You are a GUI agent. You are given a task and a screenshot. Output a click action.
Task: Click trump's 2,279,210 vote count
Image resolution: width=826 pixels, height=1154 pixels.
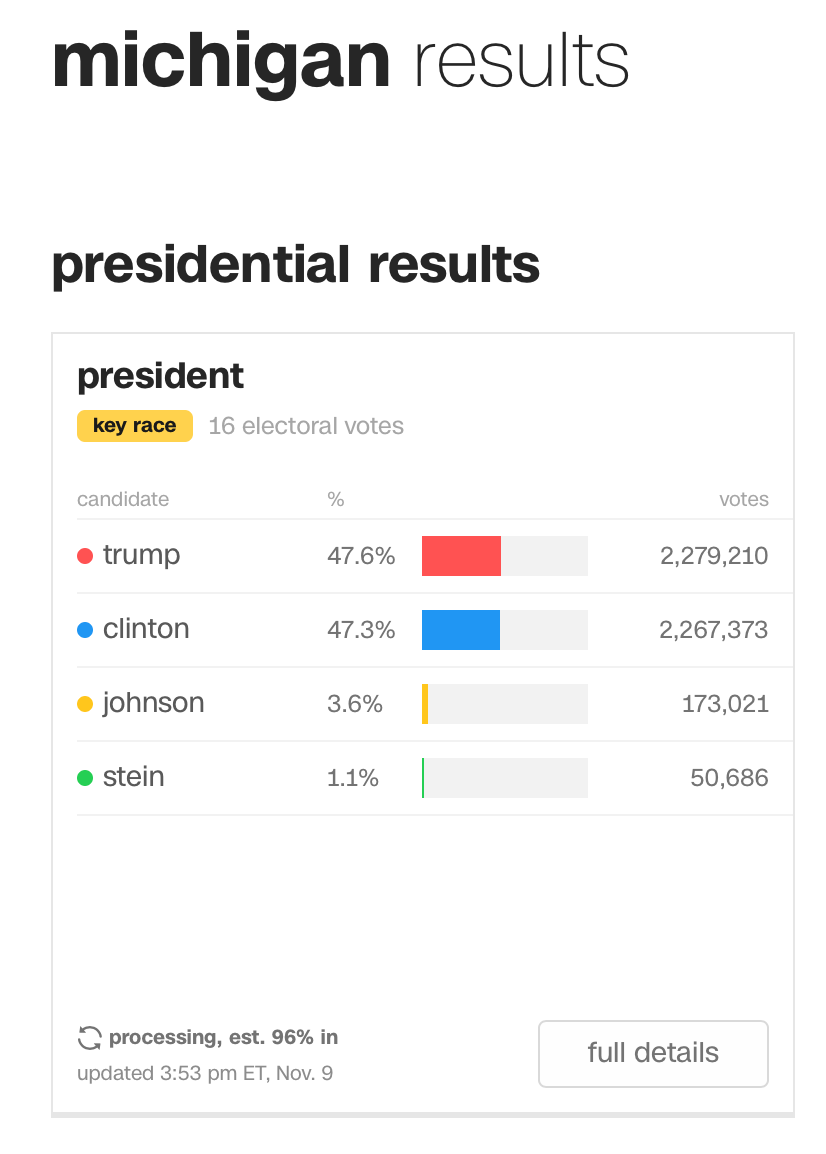(x=714, y=556)
